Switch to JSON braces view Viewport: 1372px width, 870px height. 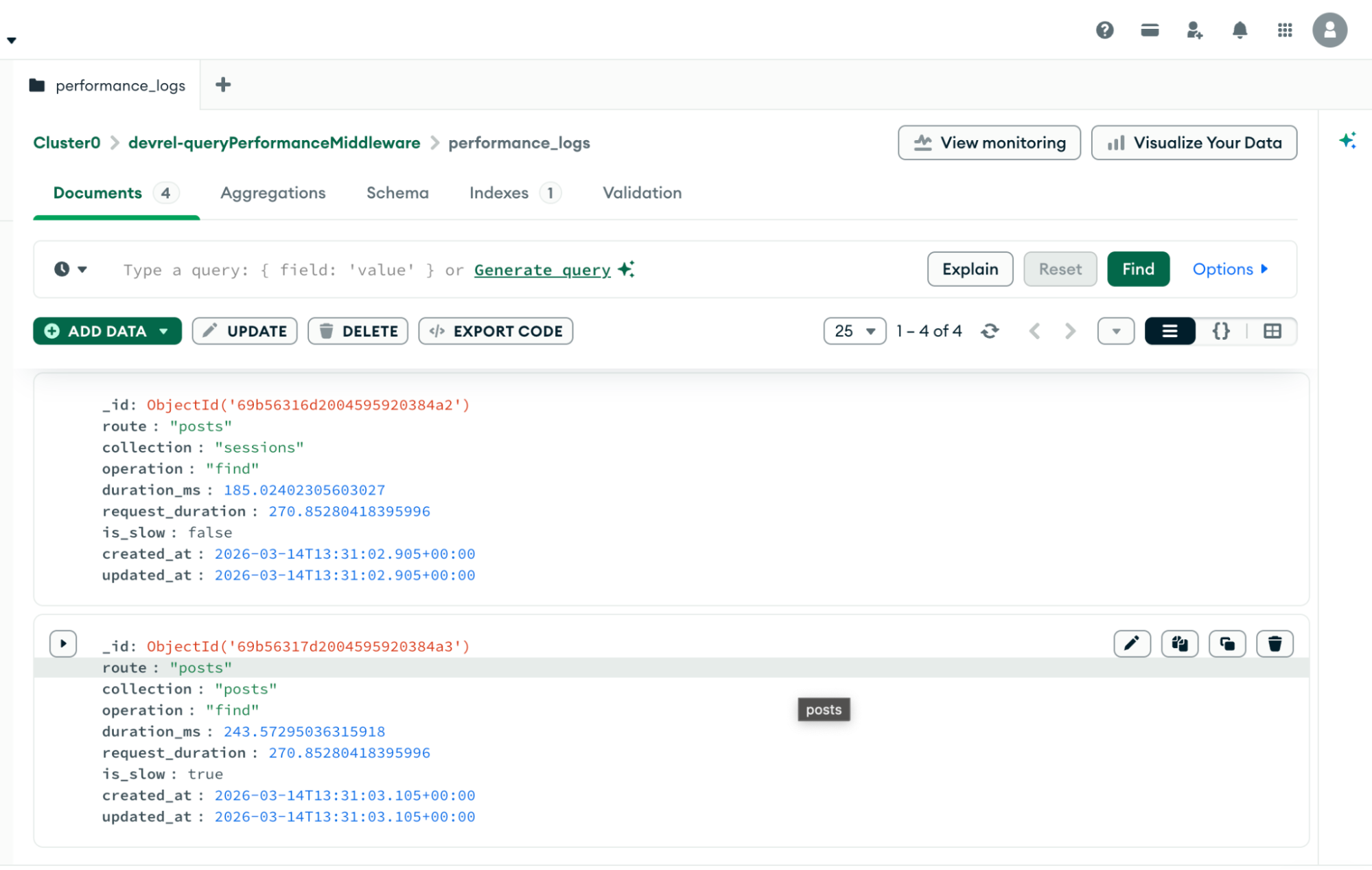tap(1221, 331)
